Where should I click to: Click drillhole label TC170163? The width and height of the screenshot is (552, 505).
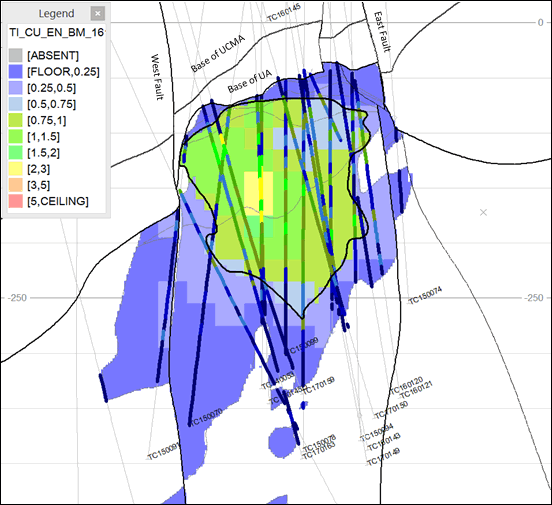tap(319, 451)
